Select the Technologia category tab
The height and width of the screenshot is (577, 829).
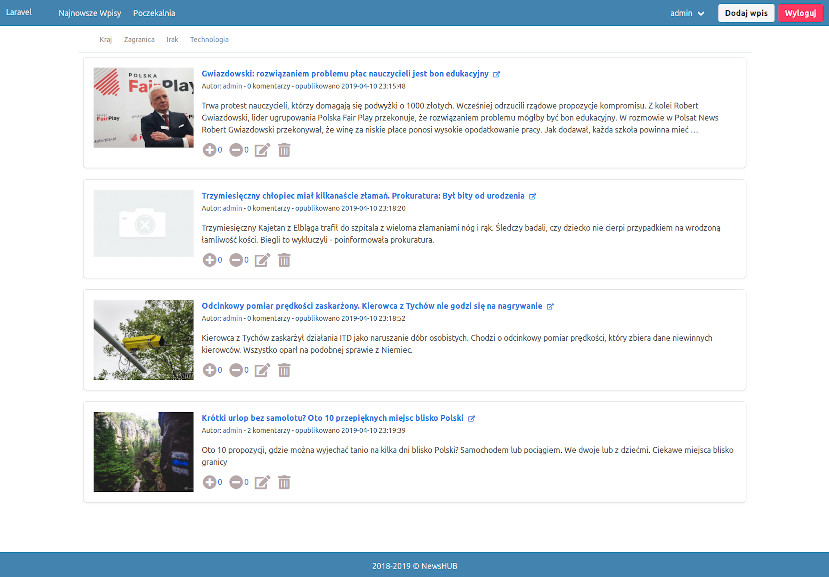point(209,40)
